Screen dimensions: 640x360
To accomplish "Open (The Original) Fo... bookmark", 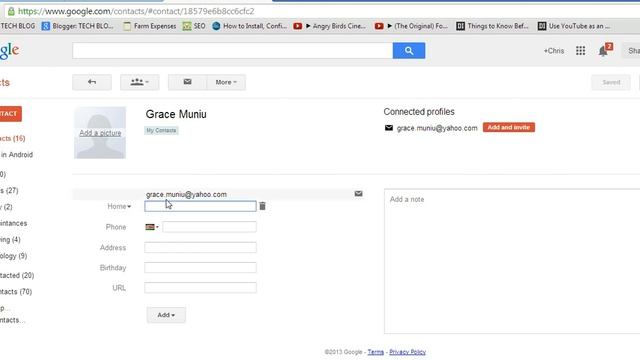I will point(411,26).
